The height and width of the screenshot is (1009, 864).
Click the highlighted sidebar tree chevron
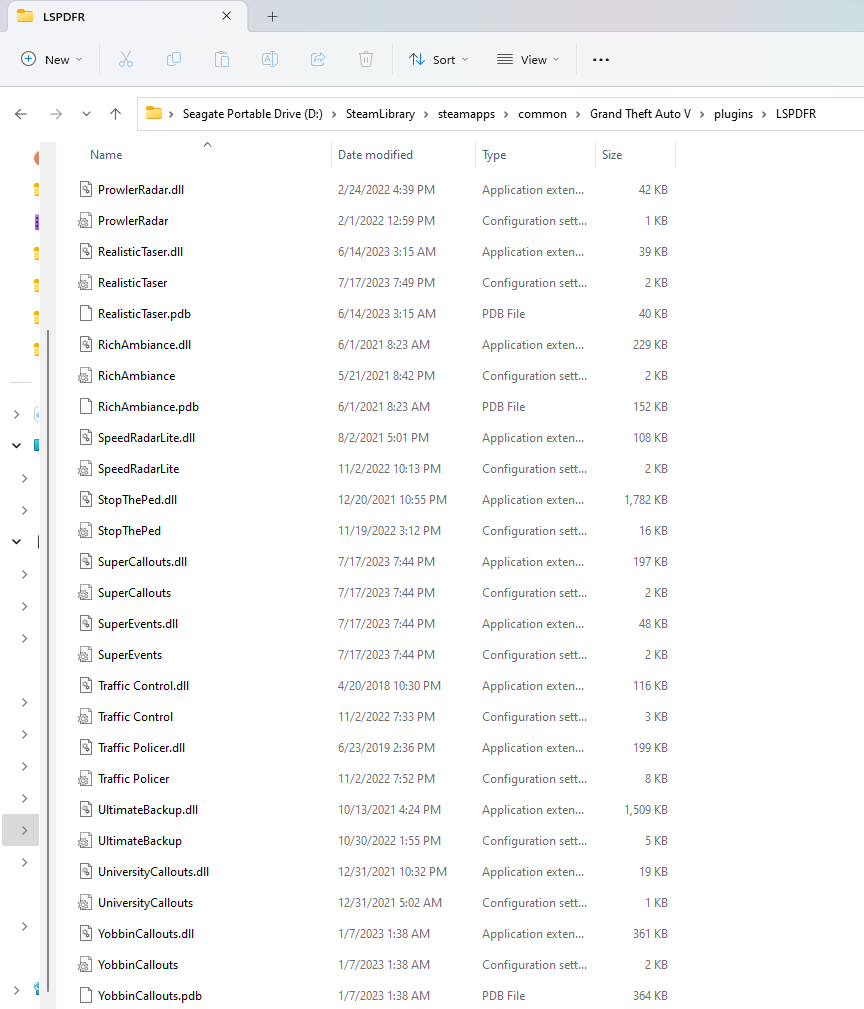coord(24,830)
